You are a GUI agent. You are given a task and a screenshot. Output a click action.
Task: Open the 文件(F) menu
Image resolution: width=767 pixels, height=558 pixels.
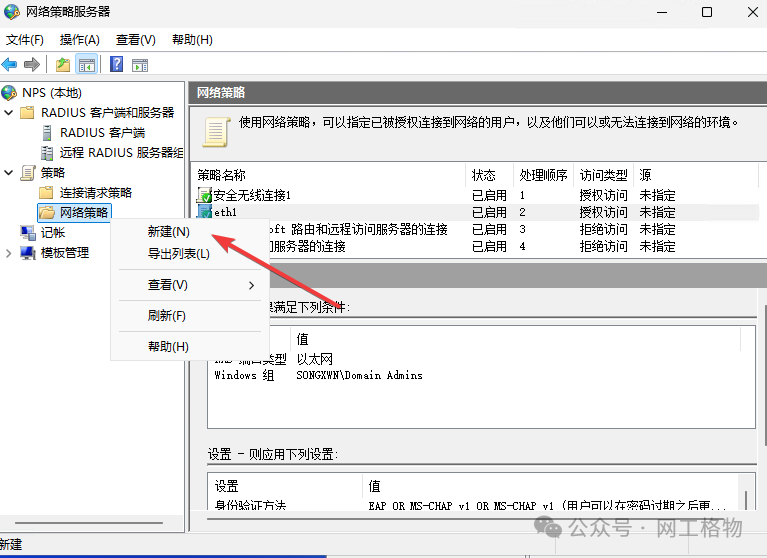24,40
